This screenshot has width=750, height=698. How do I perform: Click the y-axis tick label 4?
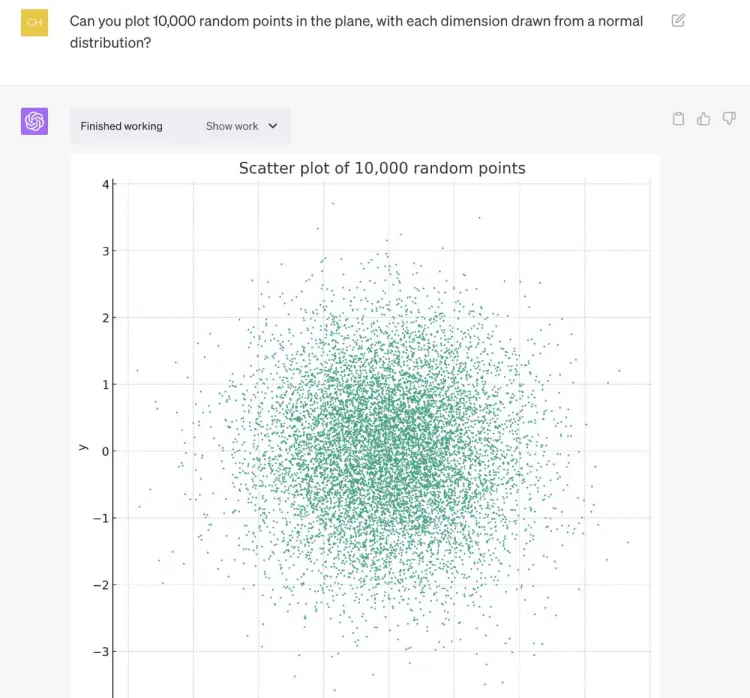tap(104, 184)
